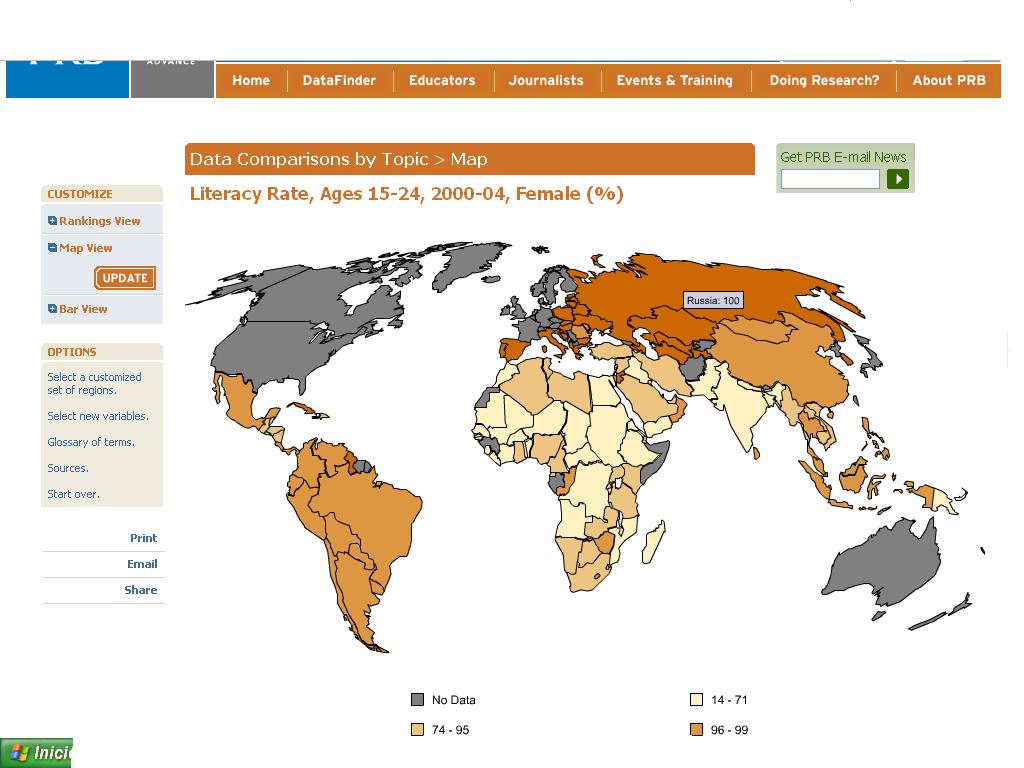Click the minus icon beside Map View

pyautogui.click(x=50, y=247)
